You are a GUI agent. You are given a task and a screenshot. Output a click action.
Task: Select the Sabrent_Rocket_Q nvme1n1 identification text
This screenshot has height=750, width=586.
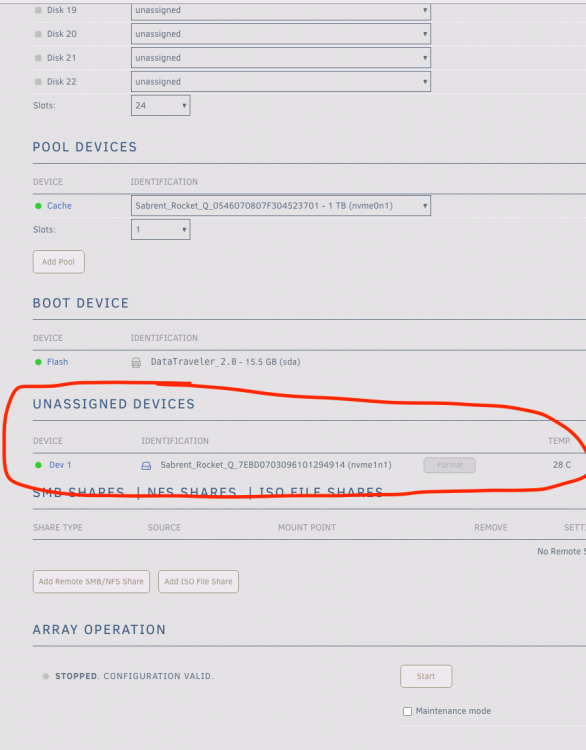(276, 465)
